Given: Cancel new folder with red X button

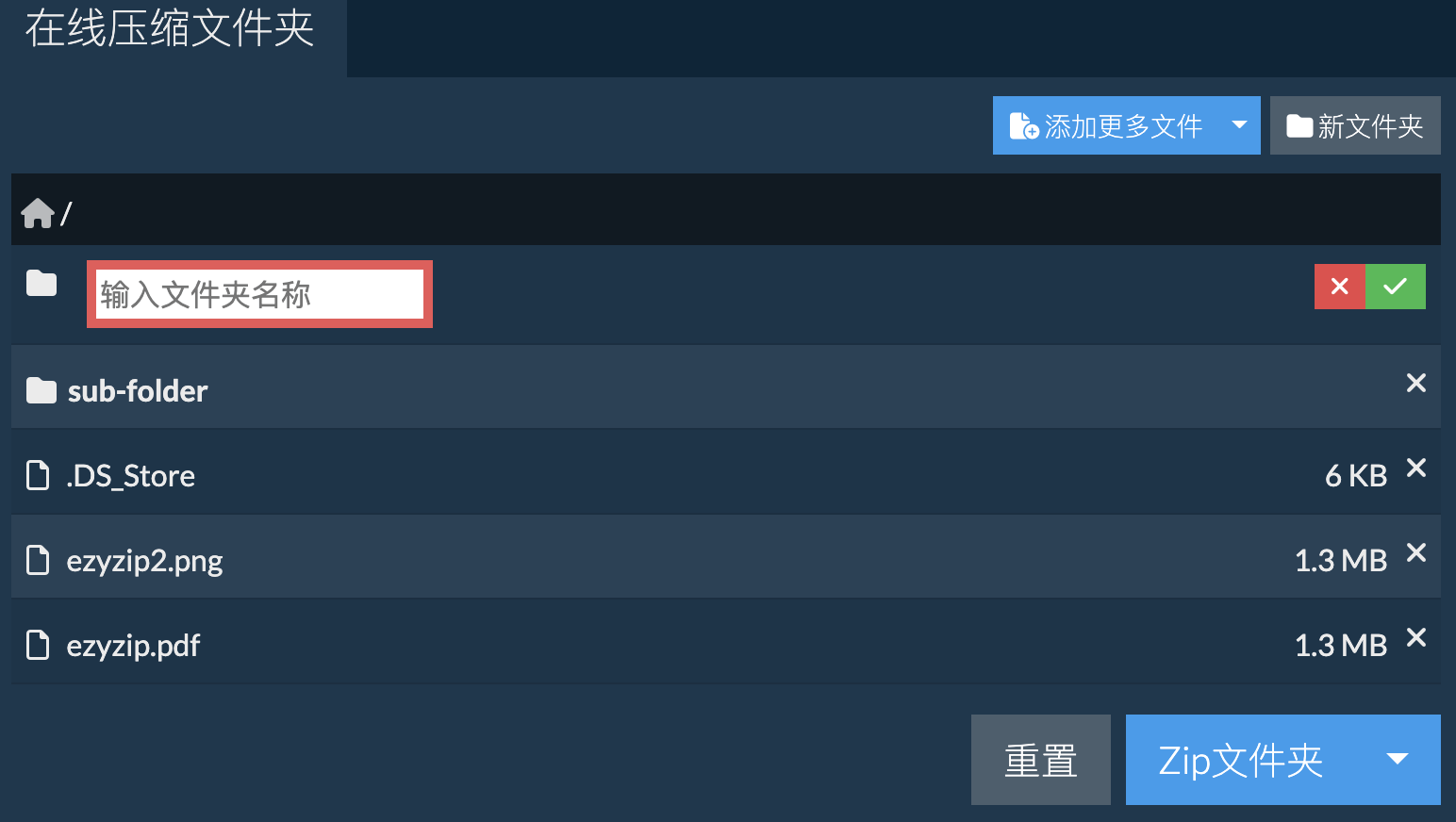Looking at the screenshot, I should coord(1340,287).
